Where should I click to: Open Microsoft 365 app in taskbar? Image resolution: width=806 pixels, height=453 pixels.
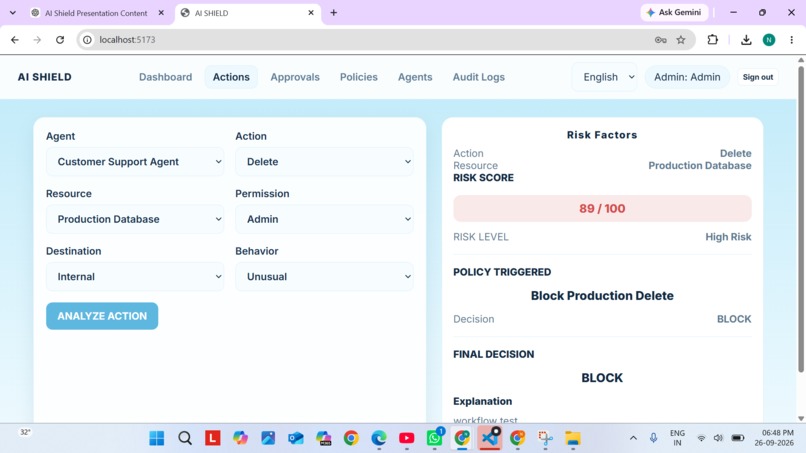point(323,438)
